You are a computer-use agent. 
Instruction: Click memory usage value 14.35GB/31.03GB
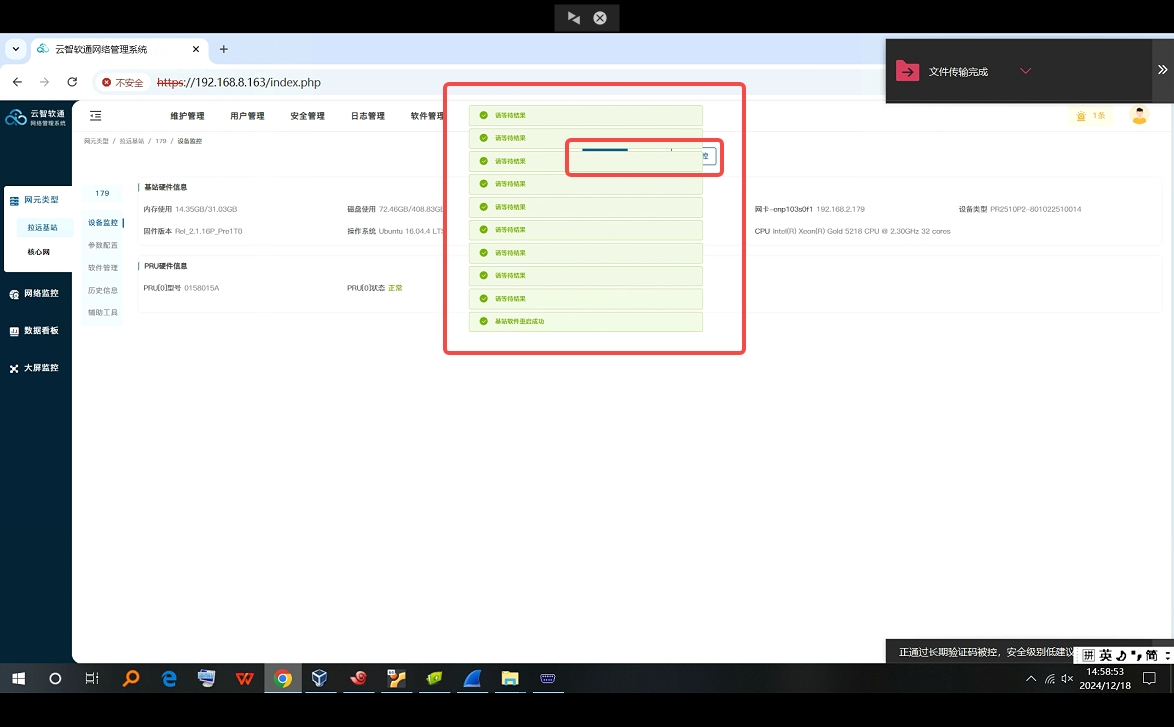click(x=206, y=210)
